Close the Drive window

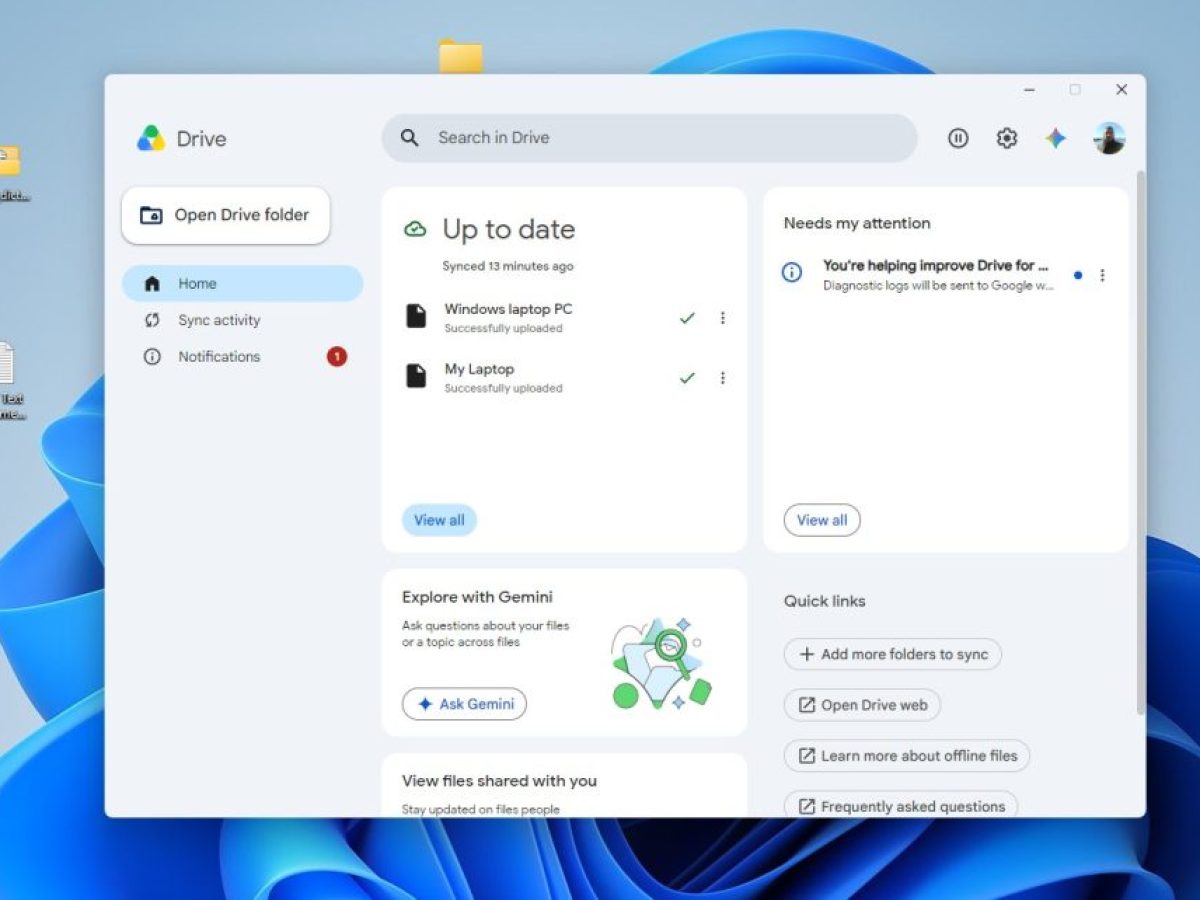click(1121, 90)
